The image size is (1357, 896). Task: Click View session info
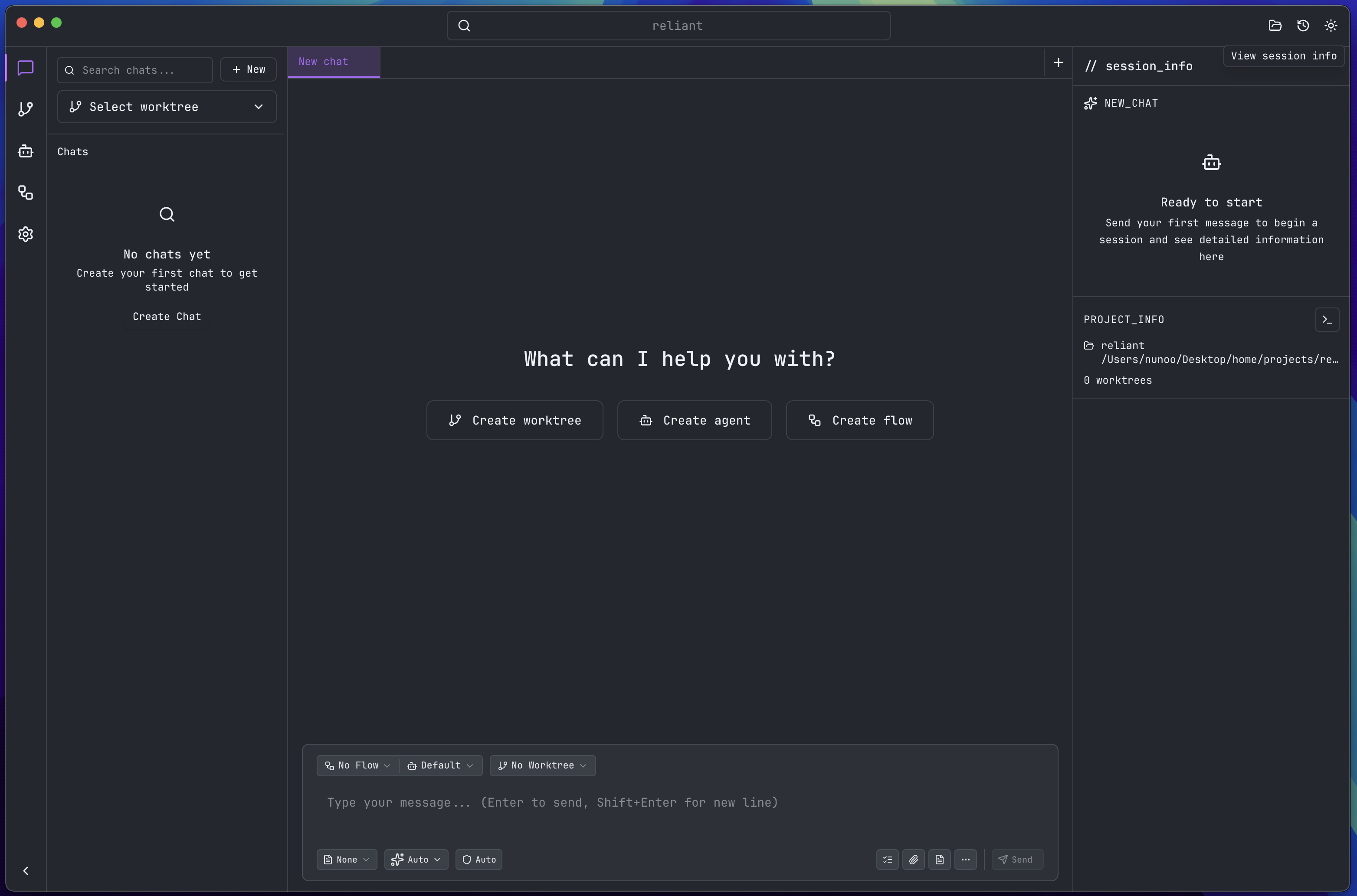click(x=1284, y=56)
